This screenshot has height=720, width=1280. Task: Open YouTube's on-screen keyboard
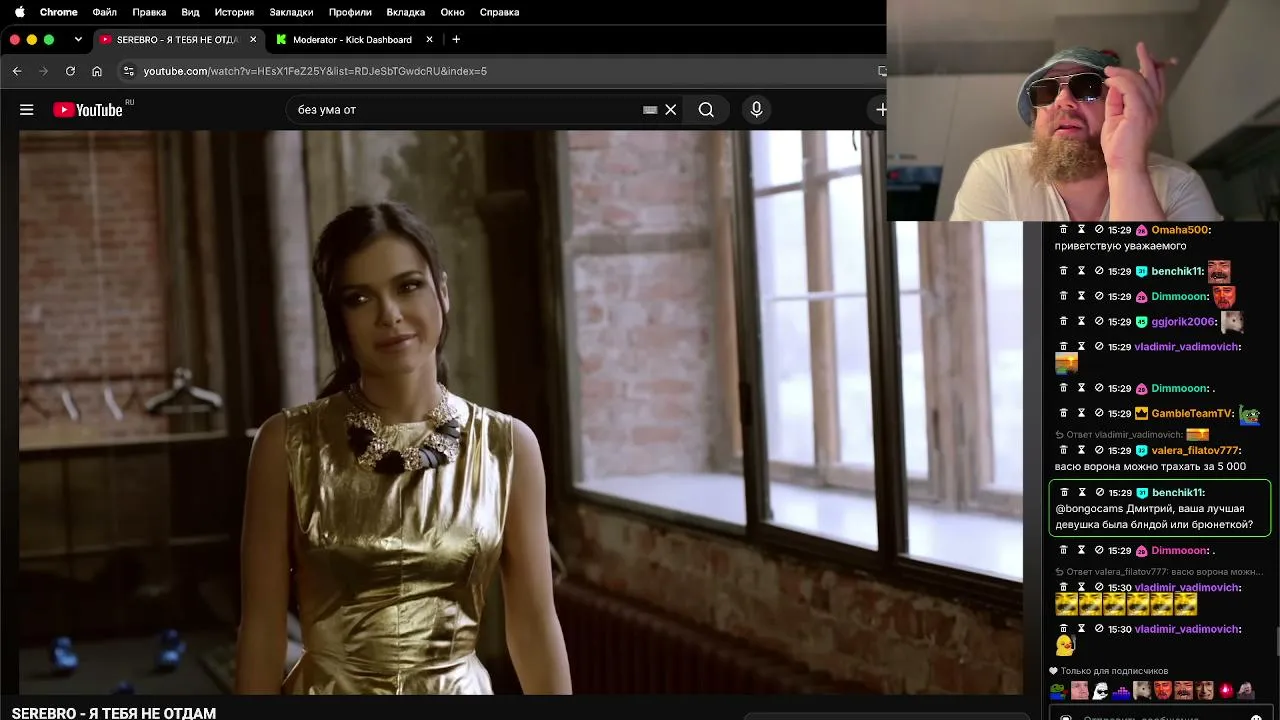coord(650,110)
